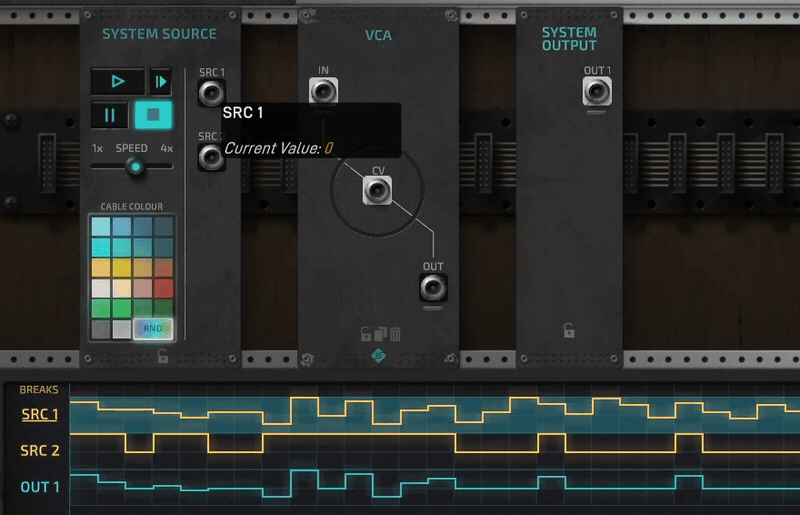Screen dimensions: 800x515
Task: Duplicate the VCA module with copy icon
Action: [381, 334]
